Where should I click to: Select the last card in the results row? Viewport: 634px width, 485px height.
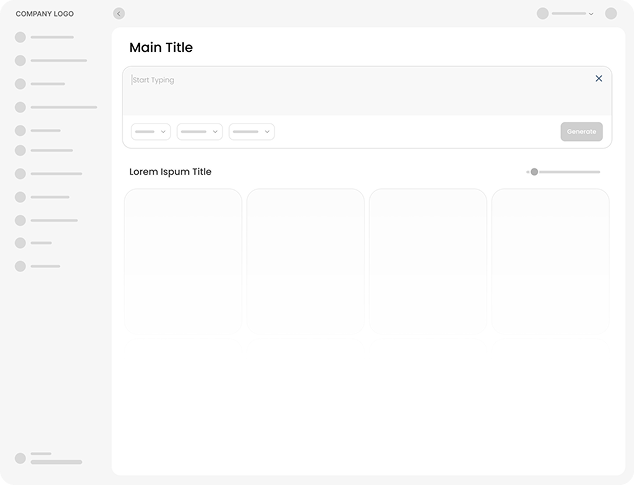tap(550, 258)
